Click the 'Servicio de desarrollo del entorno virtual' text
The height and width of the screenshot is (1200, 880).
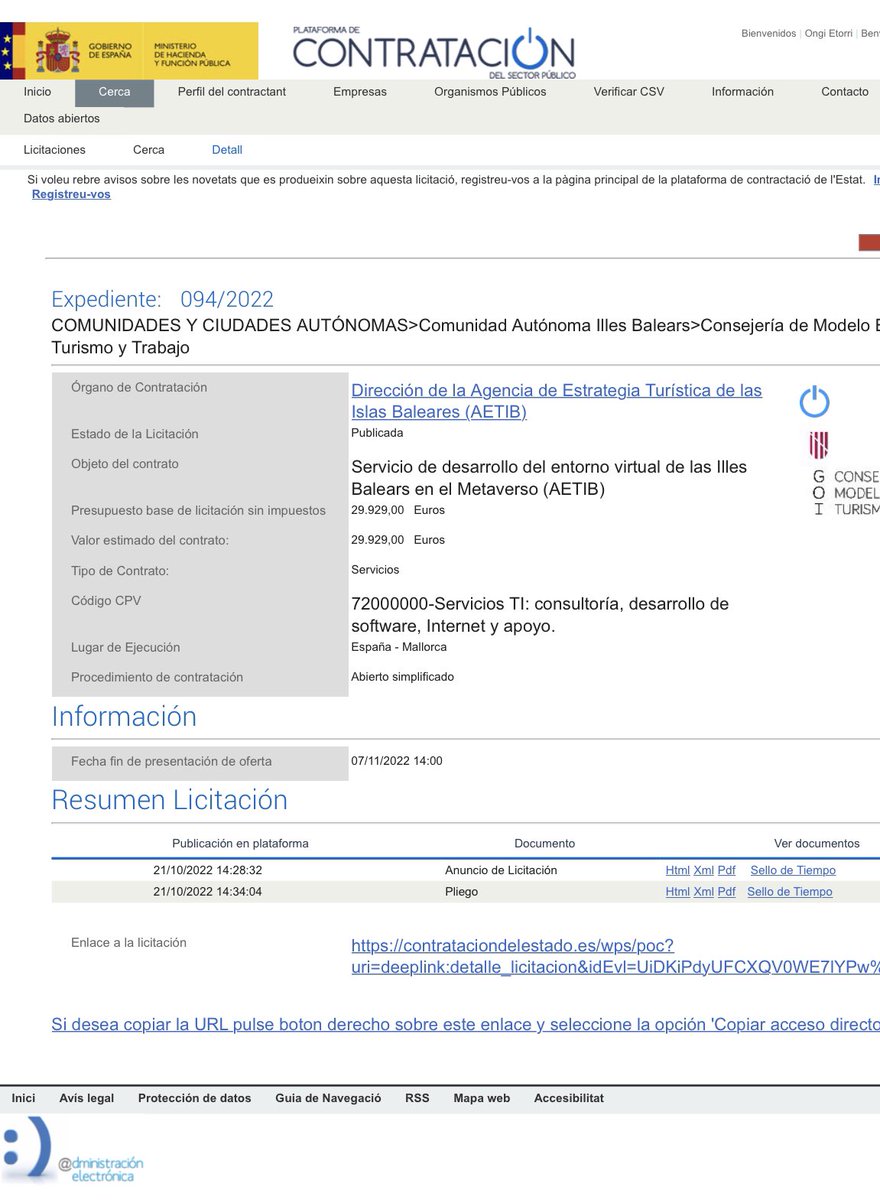(x=549, y=478)
